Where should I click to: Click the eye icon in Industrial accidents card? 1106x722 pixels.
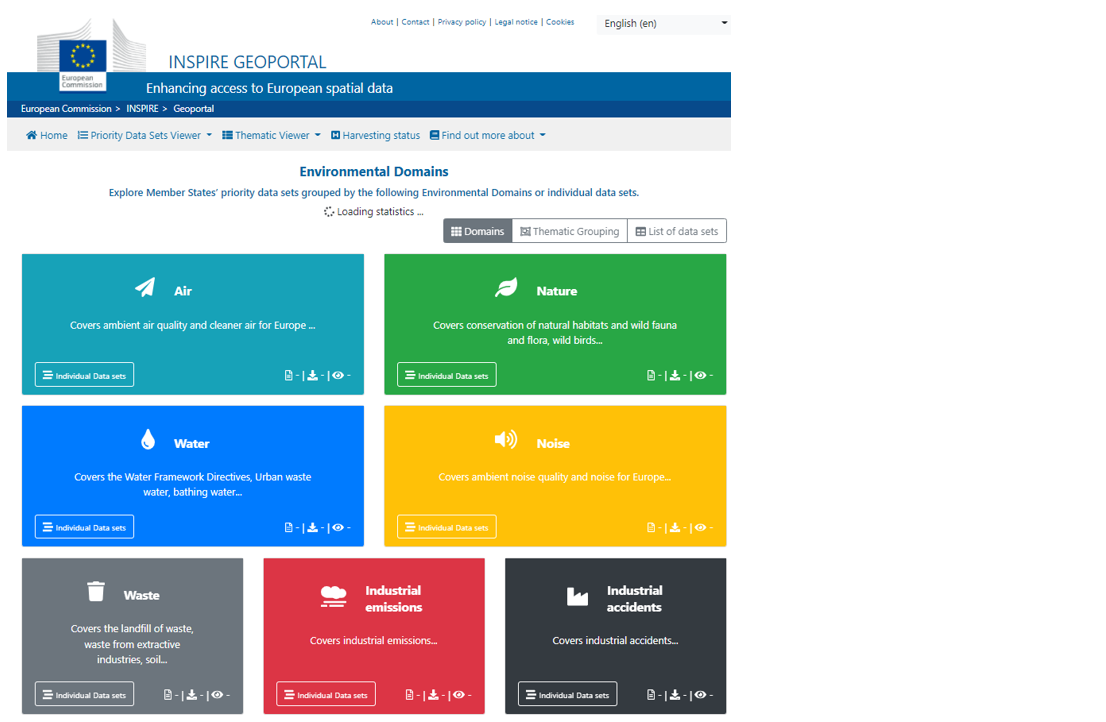point(700,695)
